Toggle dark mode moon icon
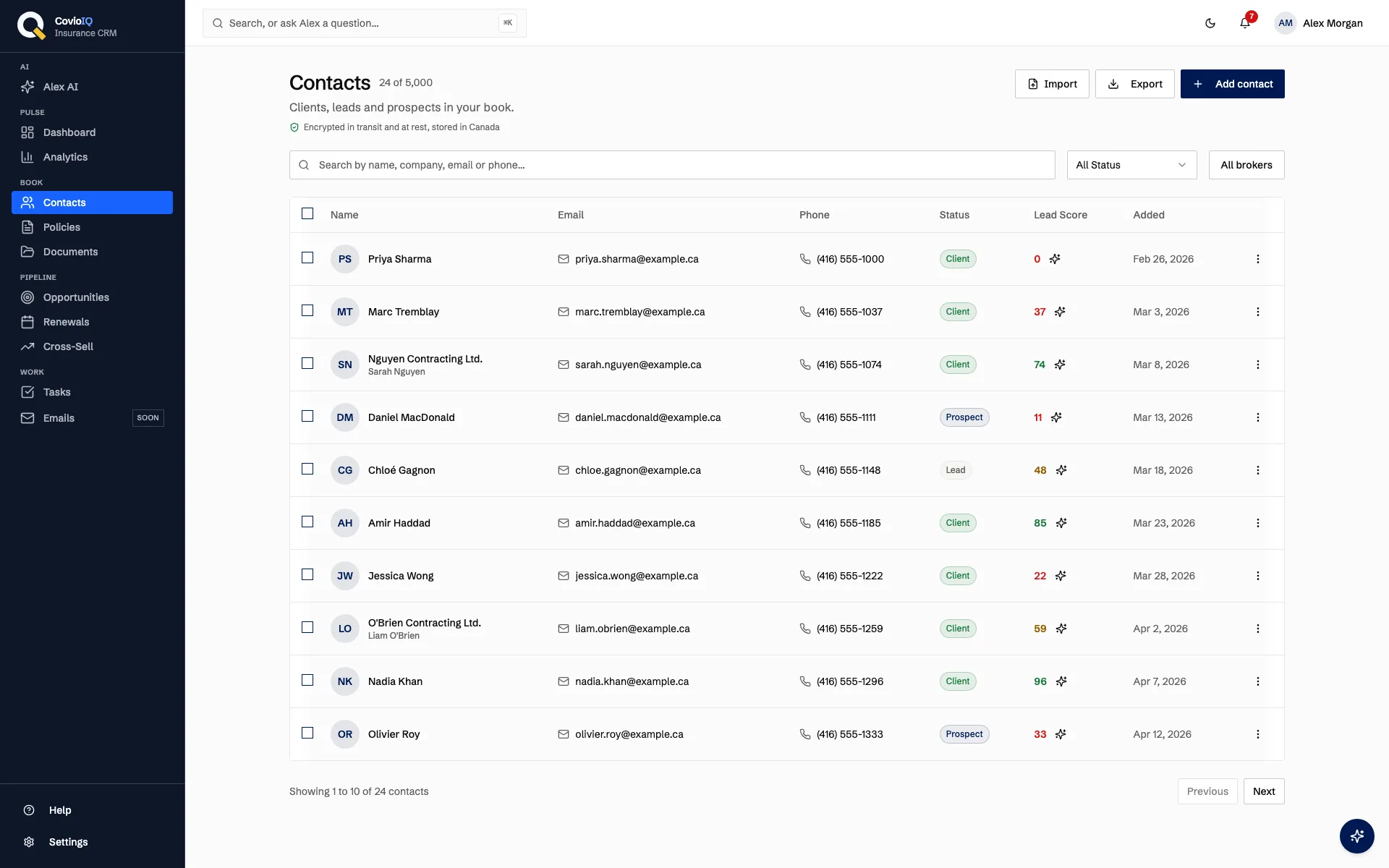 click(1210, 23)
